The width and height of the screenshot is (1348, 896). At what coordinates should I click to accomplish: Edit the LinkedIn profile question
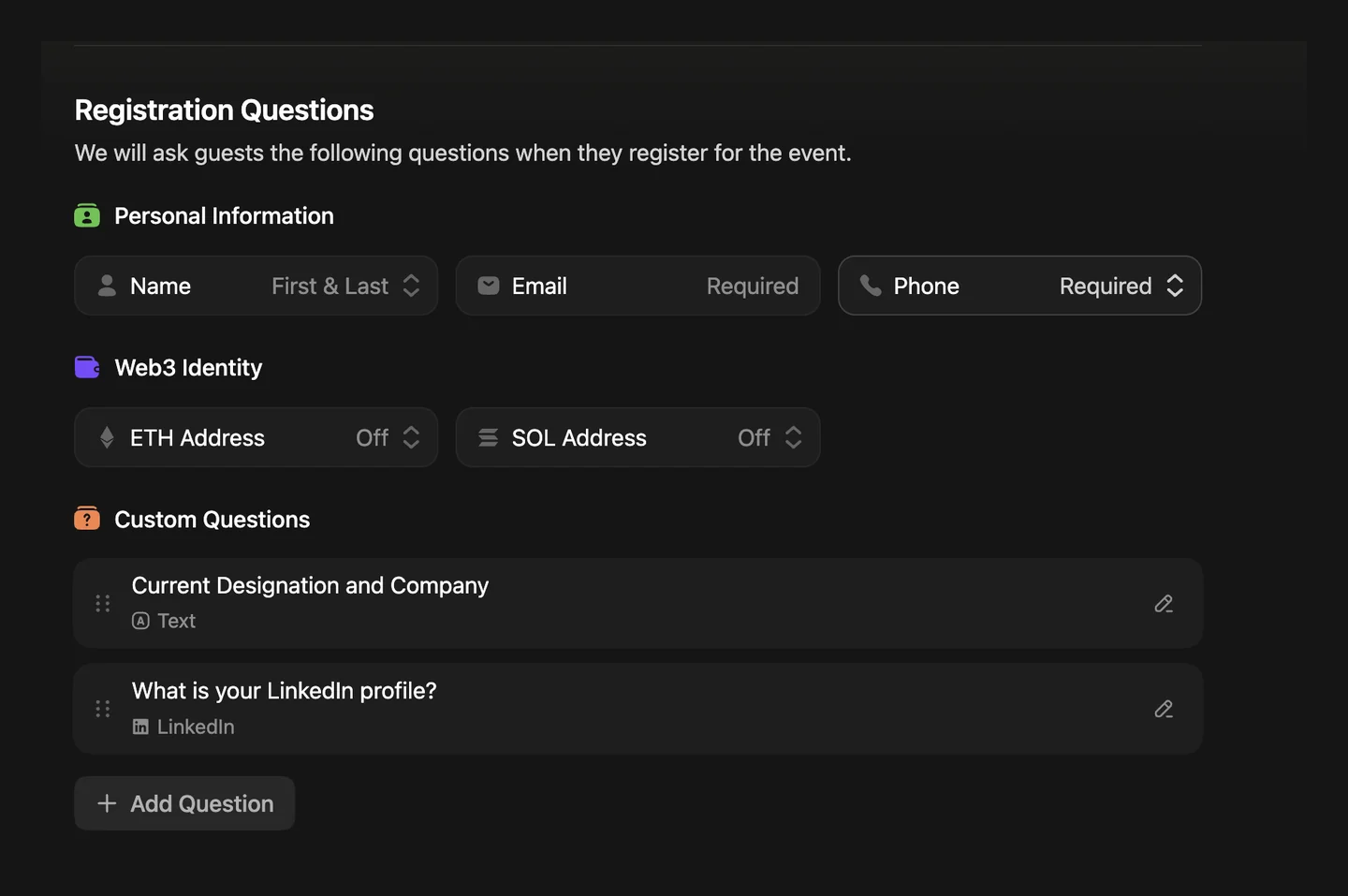[1164, 709]
